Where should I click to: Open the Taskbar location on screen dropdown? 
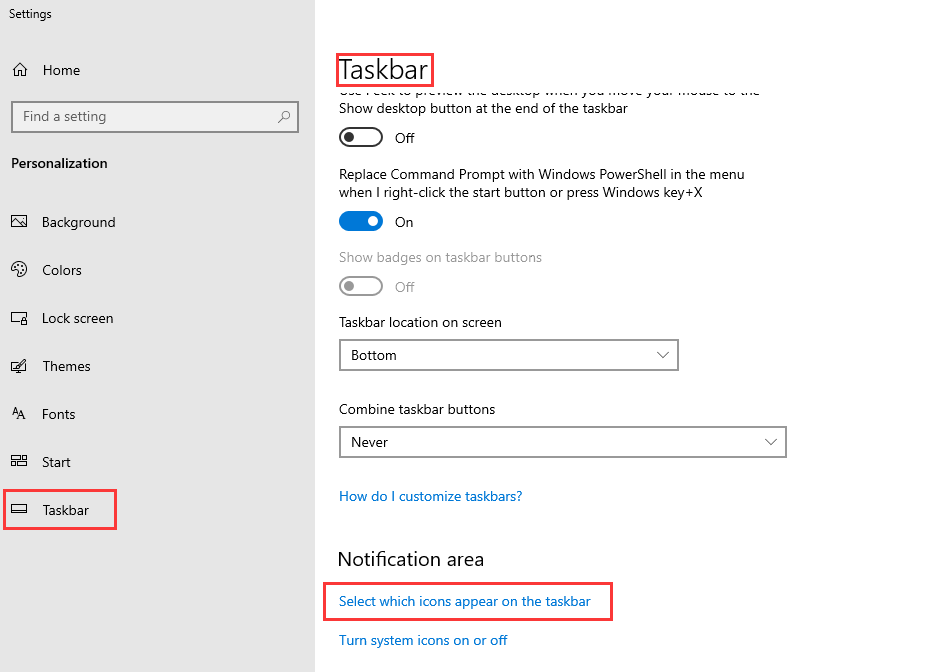[x=508, y=355]
